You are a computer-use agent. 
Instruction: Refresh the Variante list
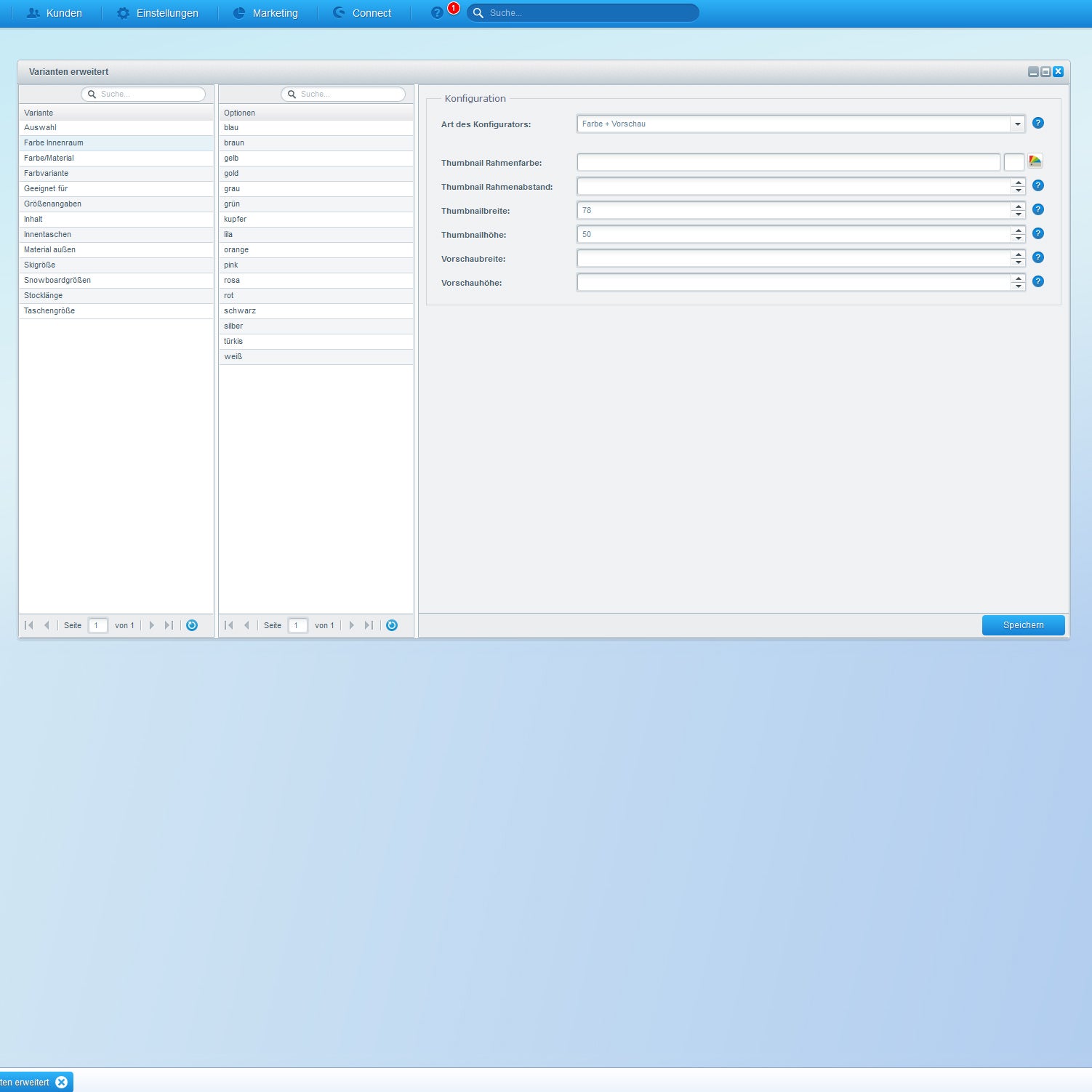click(192, 625)
